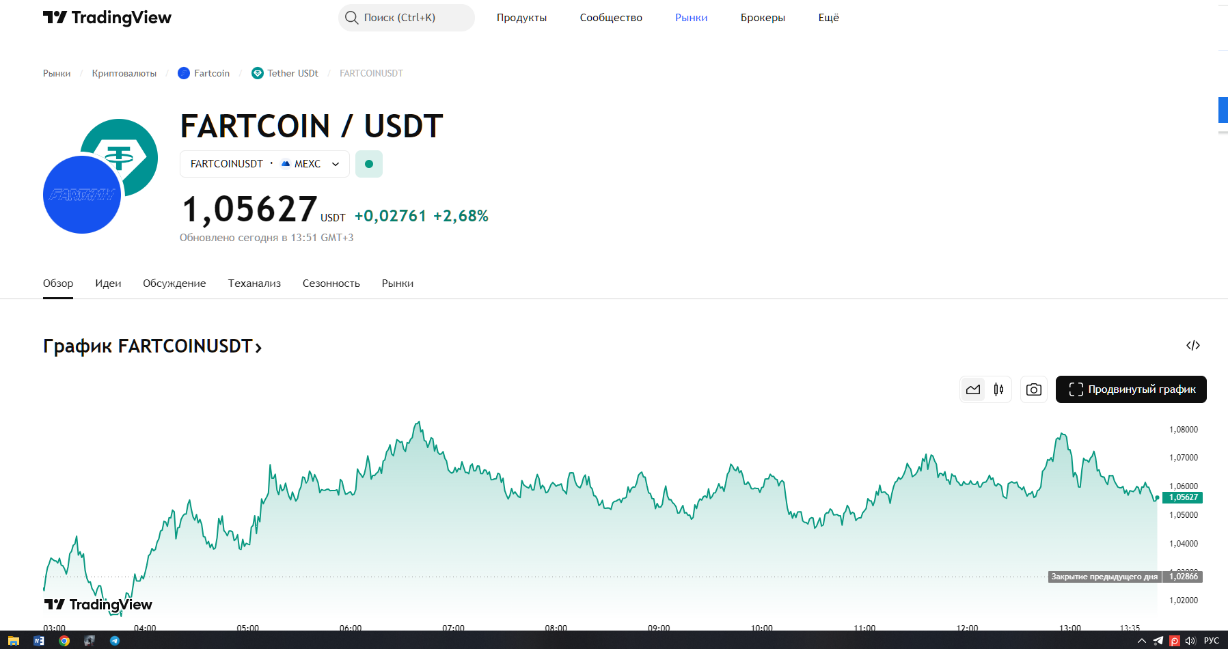This screenshot has height=649, width=1228.
Task: Click the 1,04000 price axis label
Action: point(1183,544)
